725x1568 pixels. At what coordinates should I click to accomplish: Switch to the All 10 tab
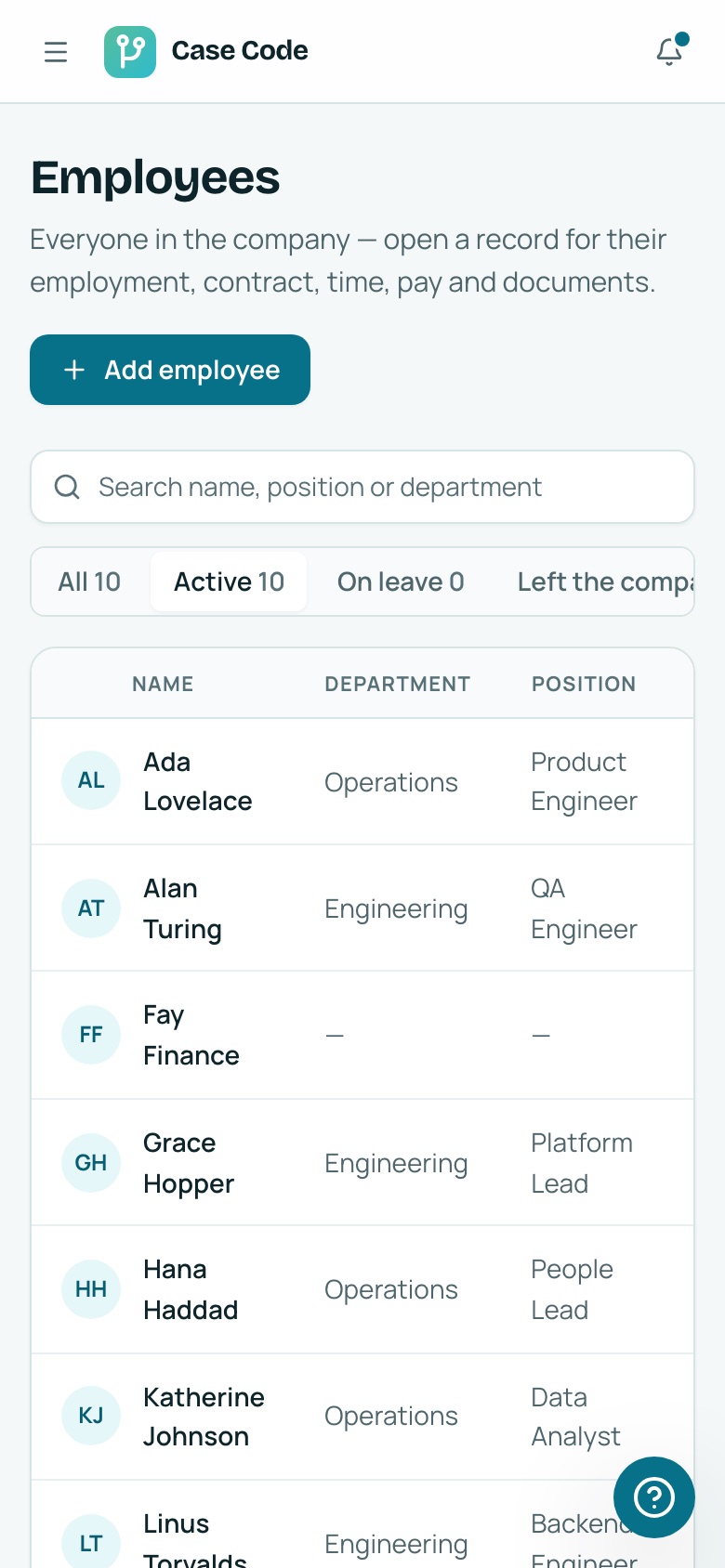point(89,581)
